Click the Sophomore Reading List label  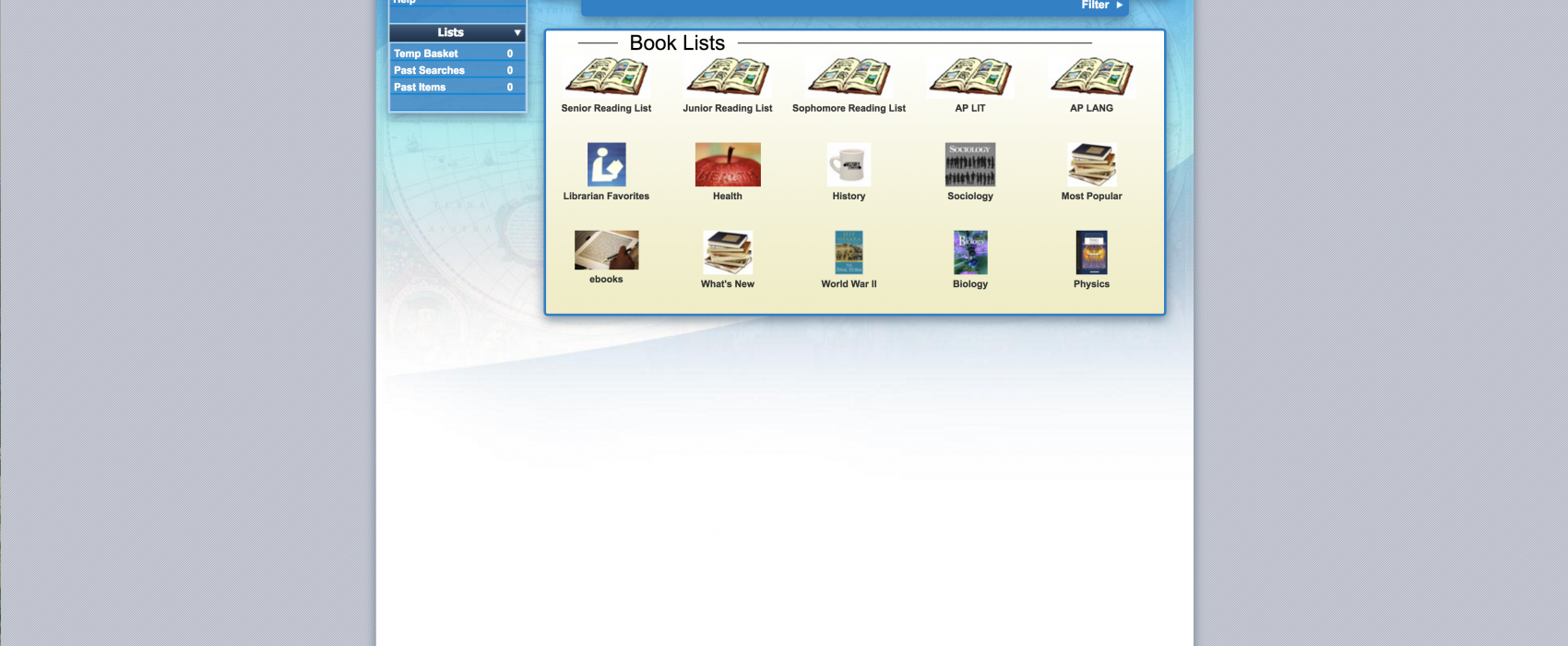click(849, 108)
